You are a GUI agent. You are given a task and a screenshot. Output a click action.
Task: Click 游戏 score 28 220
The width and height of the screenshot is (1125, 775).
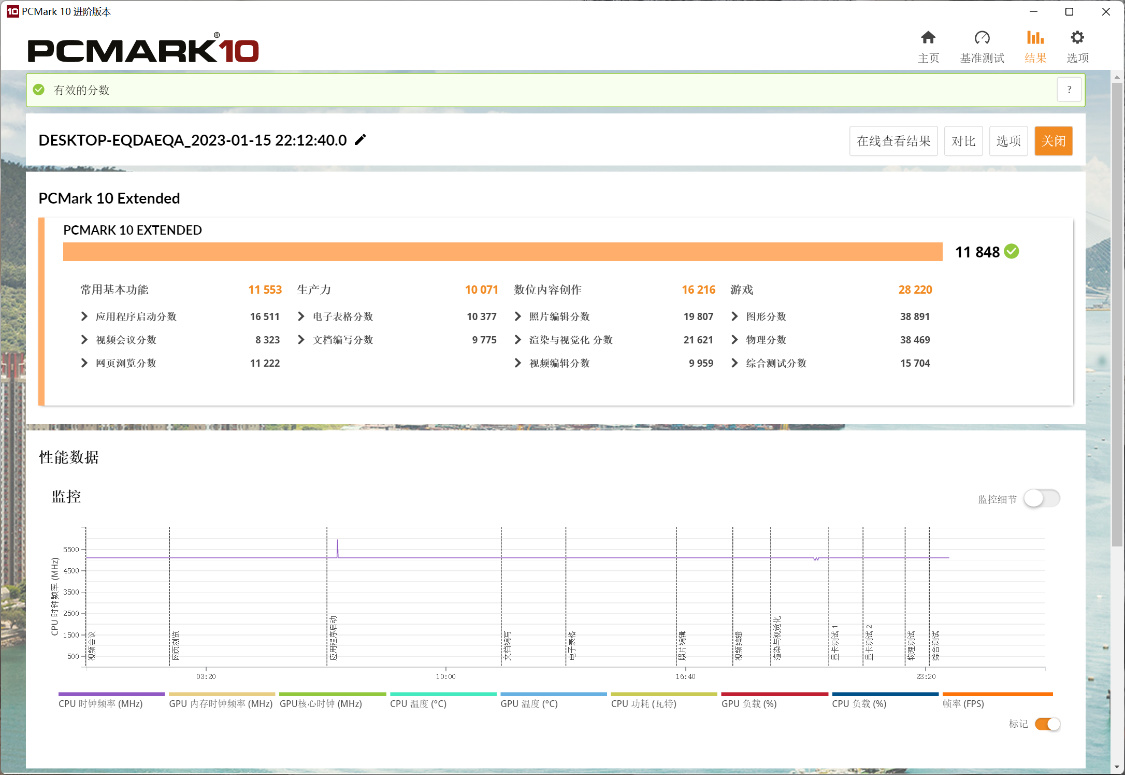pos(915,290)
